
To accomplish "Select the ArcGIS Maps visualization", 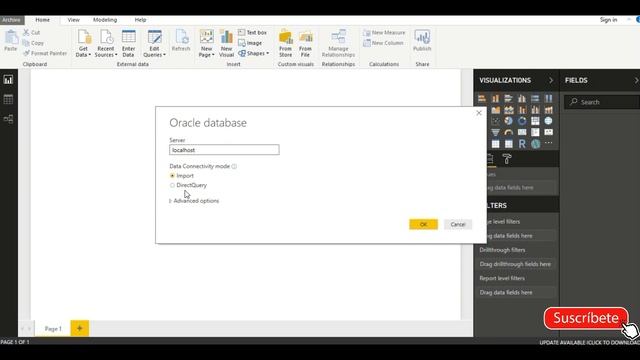I will click(x=535, y=144).
